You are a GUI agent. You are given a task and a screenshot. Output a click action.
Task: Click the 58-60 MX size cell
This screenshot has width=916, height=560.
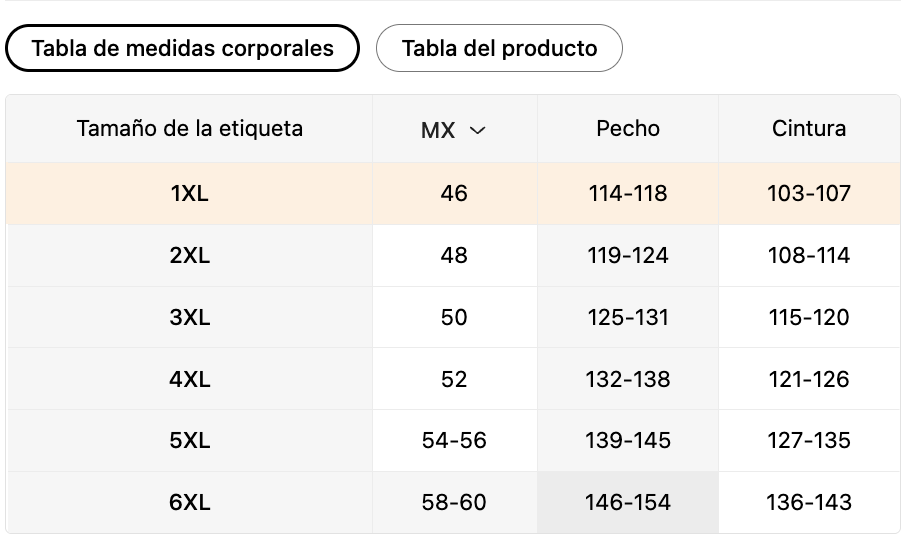click(x=454, y=502)
